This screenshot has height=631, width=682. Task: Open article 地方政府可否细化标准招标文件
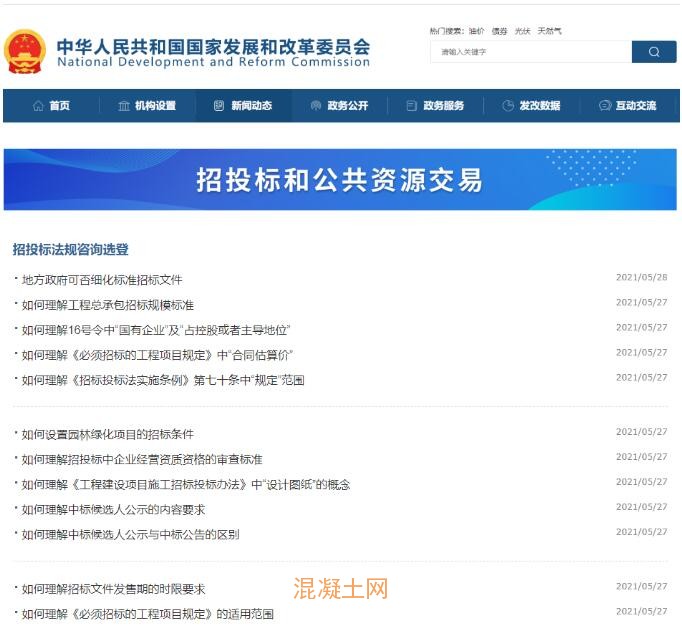102,280
